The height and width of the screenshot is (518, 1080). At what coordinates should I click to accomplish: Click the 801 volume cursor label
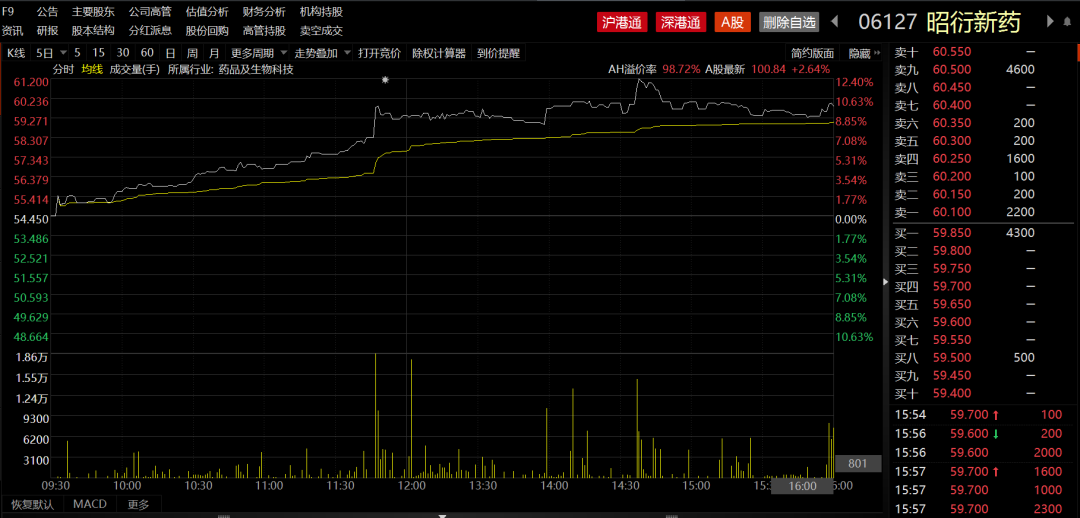(858, 464)
